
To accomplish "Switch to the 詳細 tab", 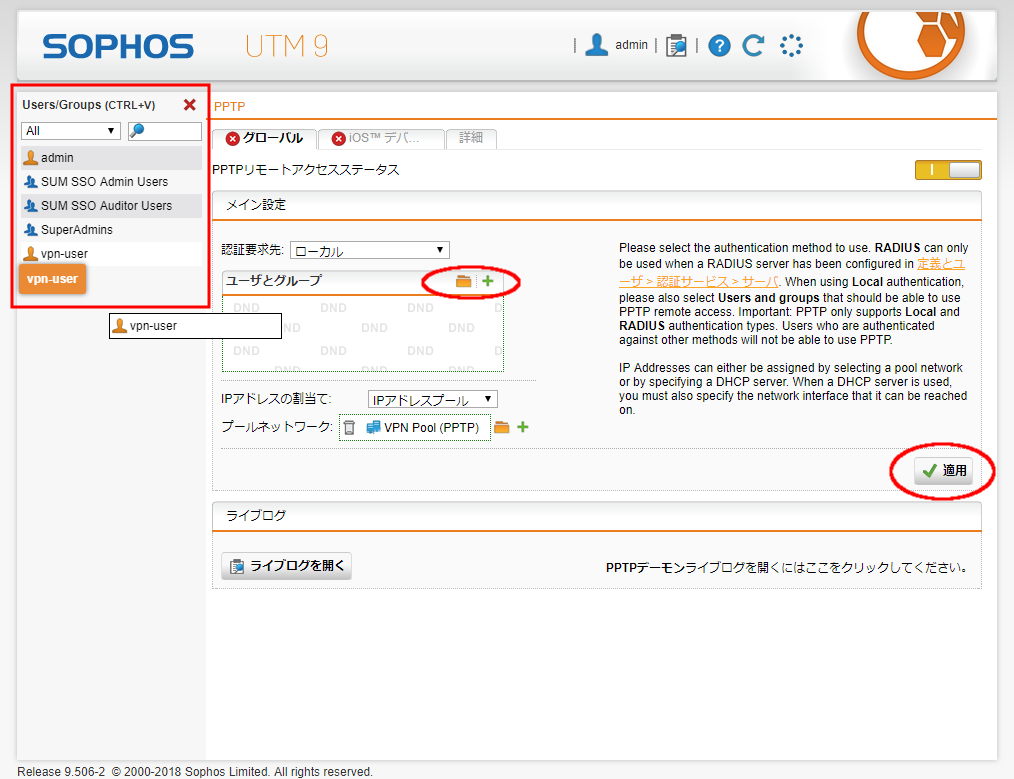I will point(470,139).
